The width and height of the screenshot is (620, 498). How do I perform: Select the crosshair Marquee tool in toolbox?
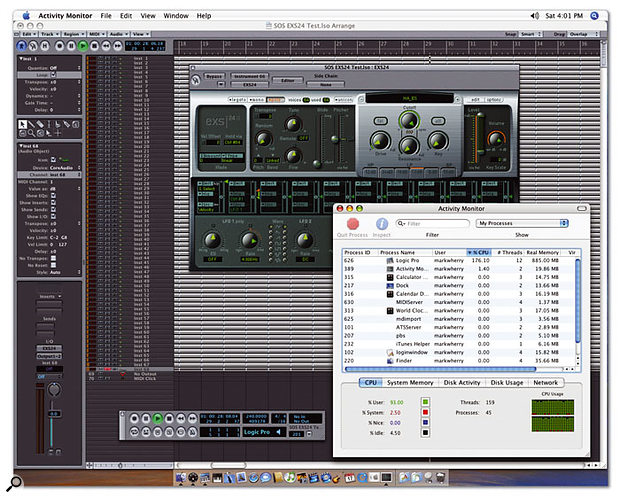[57, 133]
